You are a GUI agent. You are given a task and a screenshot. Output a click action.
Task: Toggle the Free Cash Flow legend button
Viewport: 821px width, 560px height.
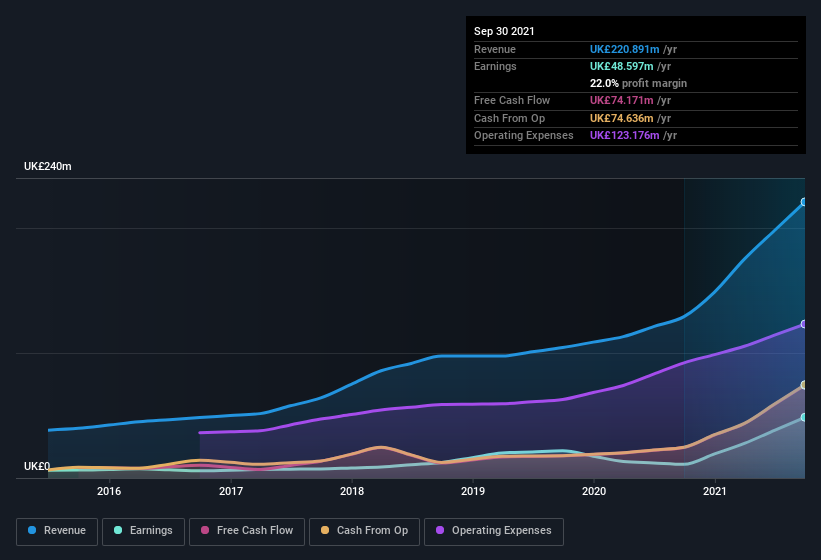click(246, 530)
